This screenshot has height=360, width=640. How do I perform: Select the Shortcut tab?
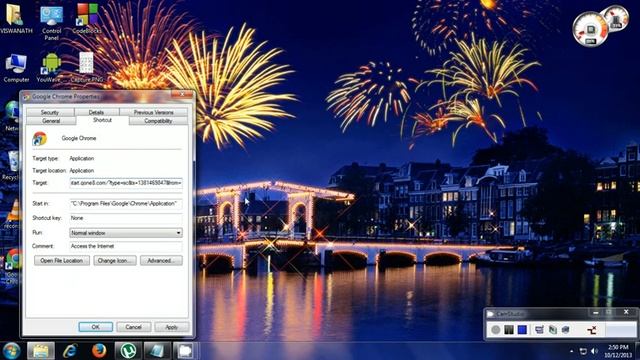(102, 120)
